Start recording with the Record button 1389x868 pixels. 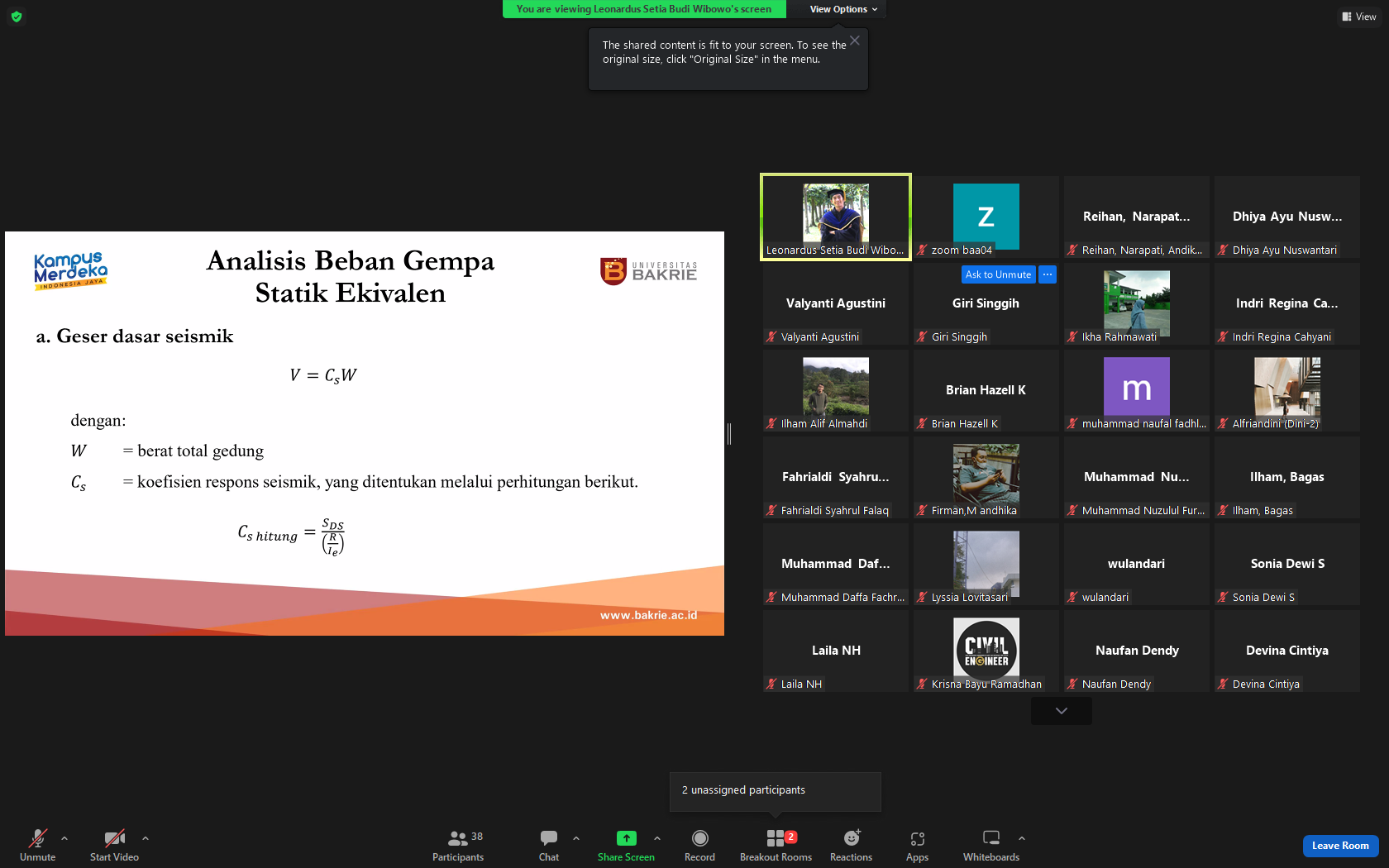click(x=699, y=845)
